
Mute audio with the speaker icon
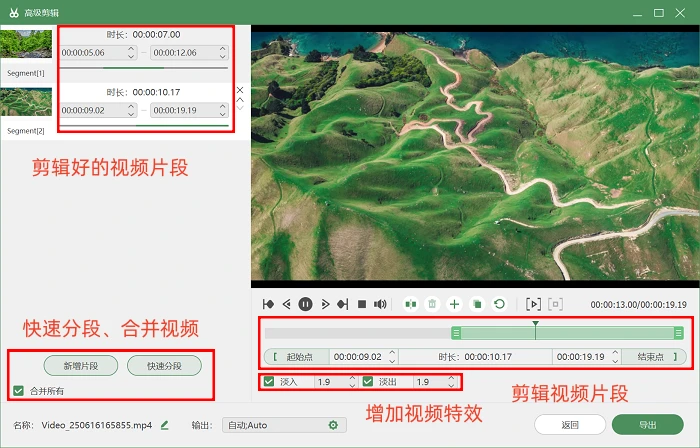coord(380,303)
